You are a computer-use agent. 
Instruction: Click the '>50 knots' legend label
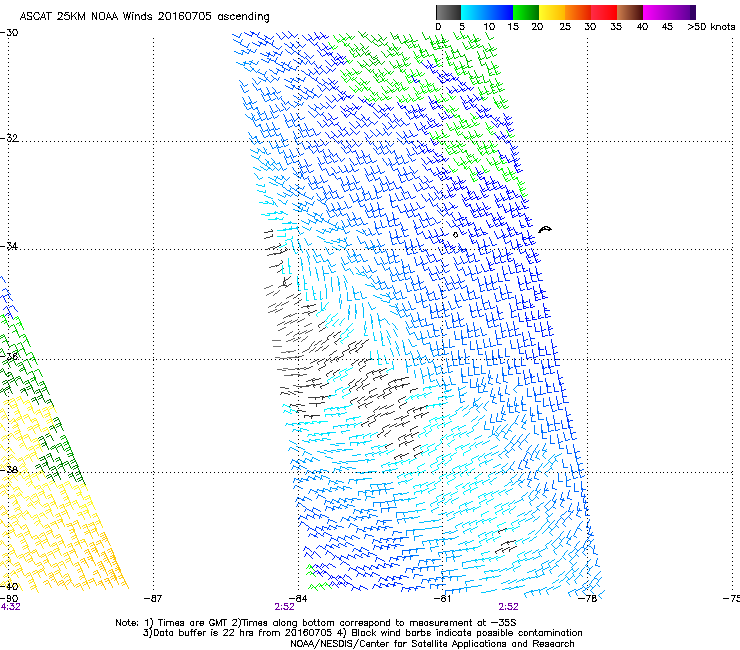coord(711,27)
